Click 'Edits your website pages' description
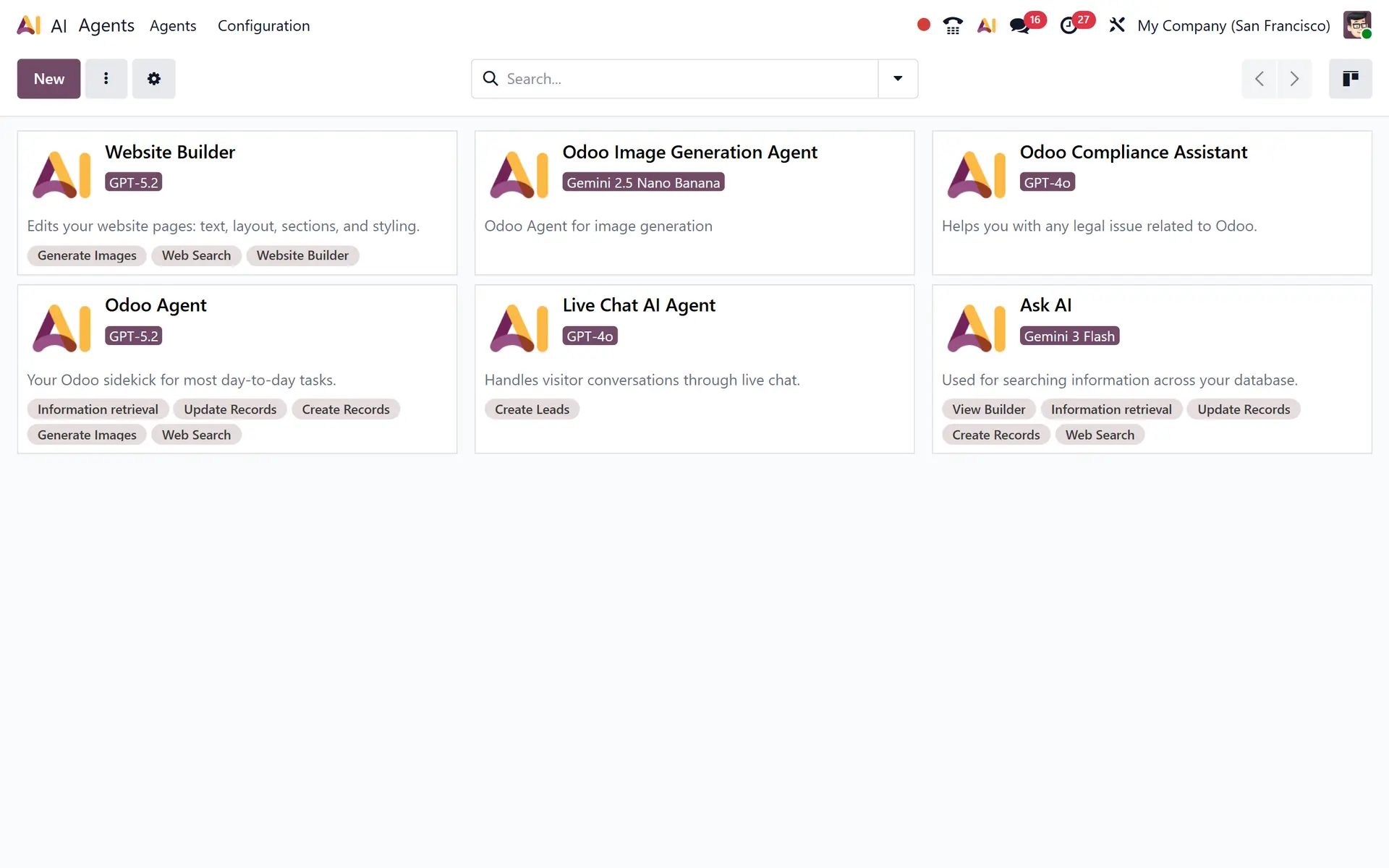The image size is (1389, 868). point(223,226)
